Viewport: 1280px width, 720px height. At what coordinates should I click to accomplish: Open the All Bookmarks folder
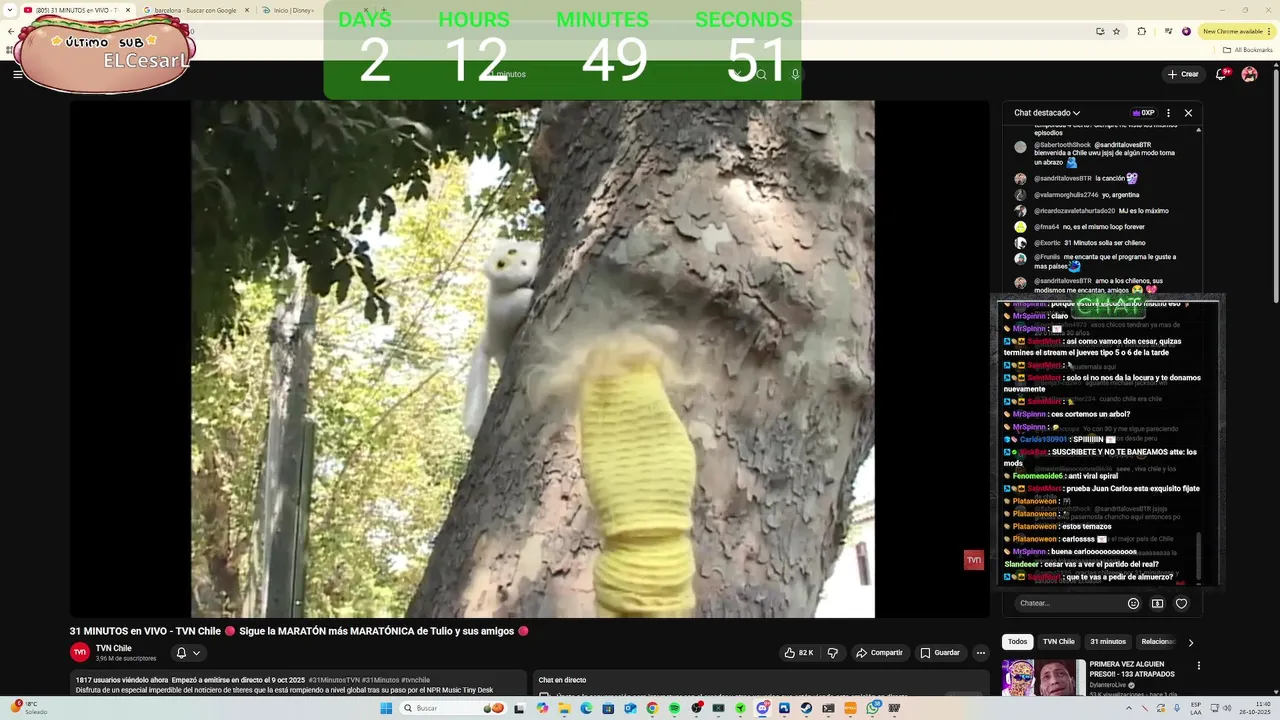pos(1248,49)
